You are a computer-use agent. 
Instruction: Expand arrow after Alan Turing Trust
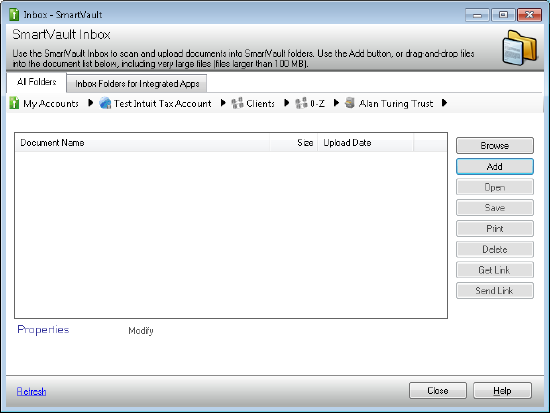(444, 103)
